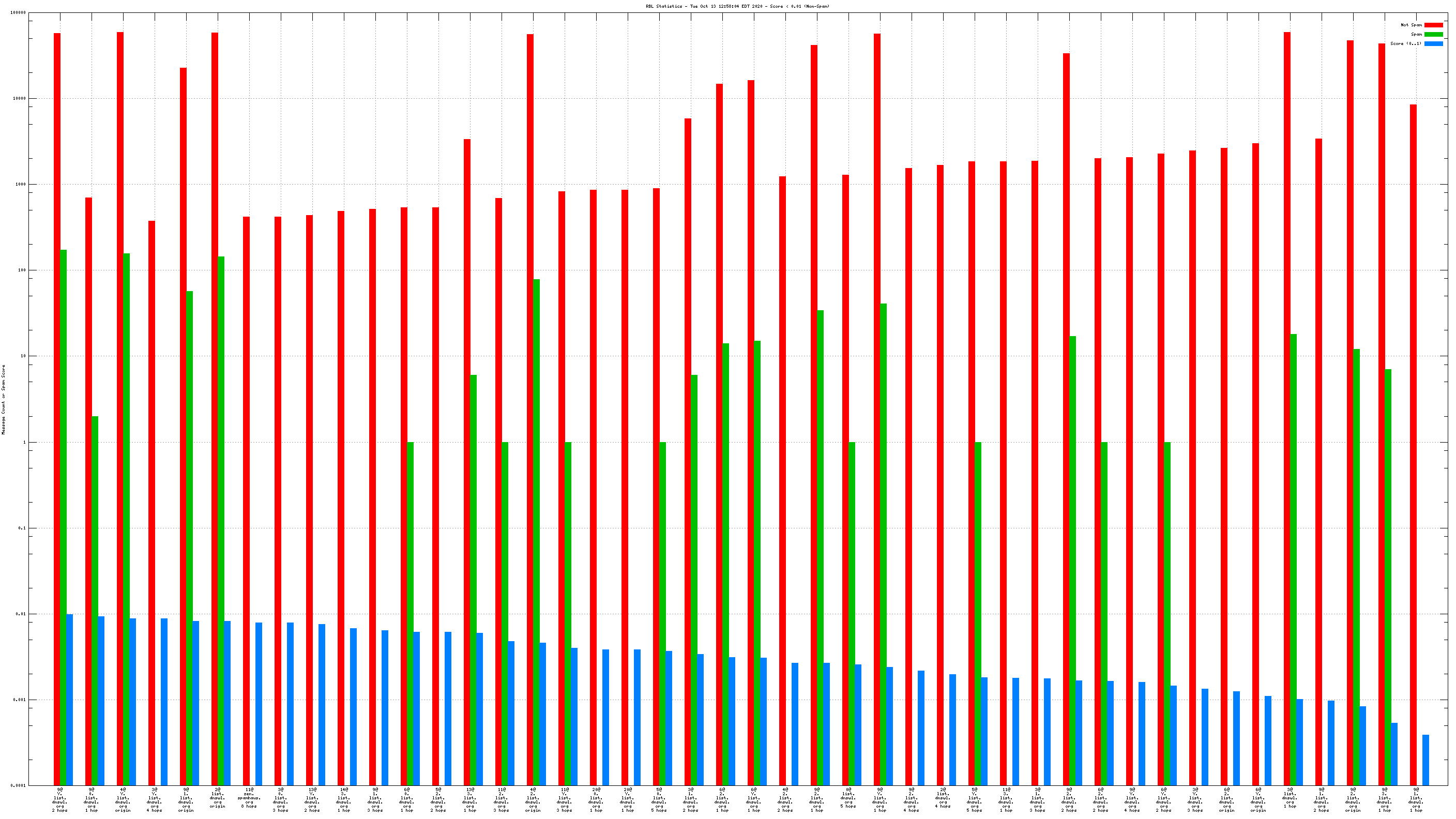
Task: Click the '14@ 3.list.dnswl.org 1 hop' x-axis label
Action: point(344,800)
